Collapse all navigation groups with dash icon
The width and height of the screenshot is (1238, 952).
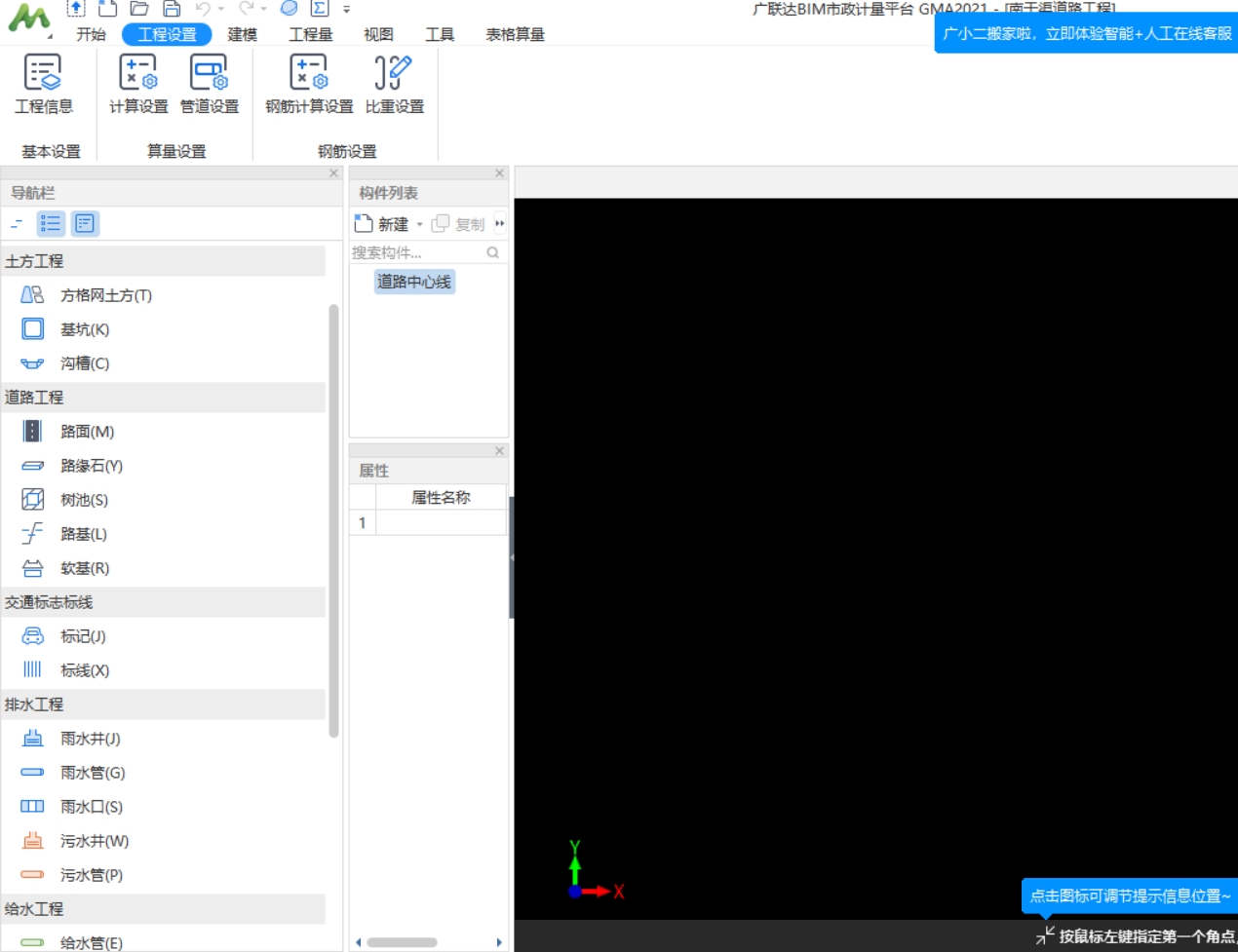(17, 224)
